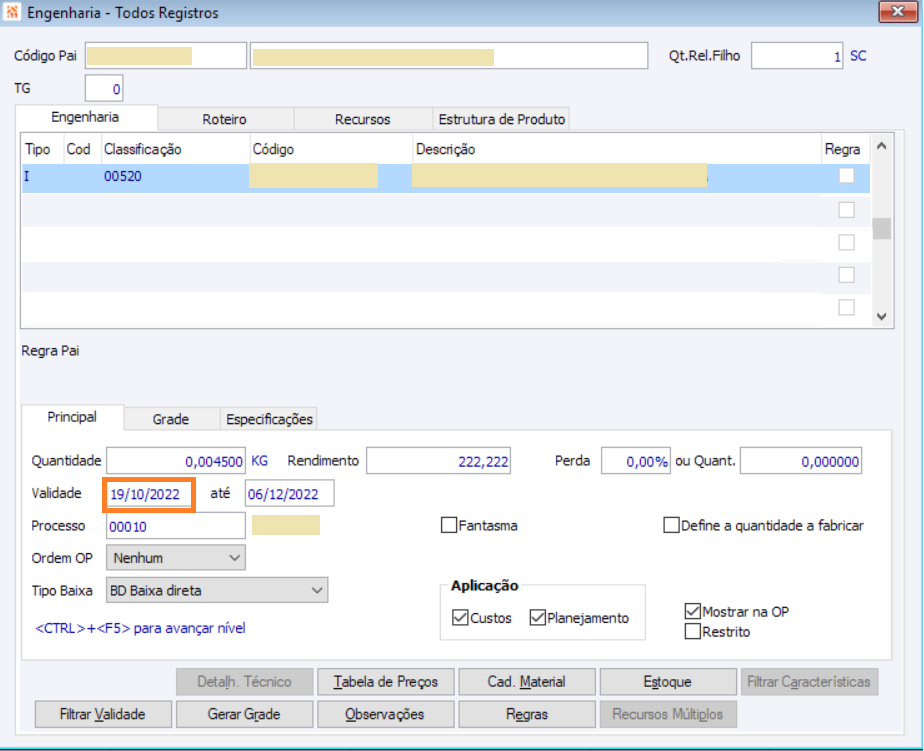Click the Tabela de Preços button
This screenshot has height=751, width=924.
pos(385,681)
